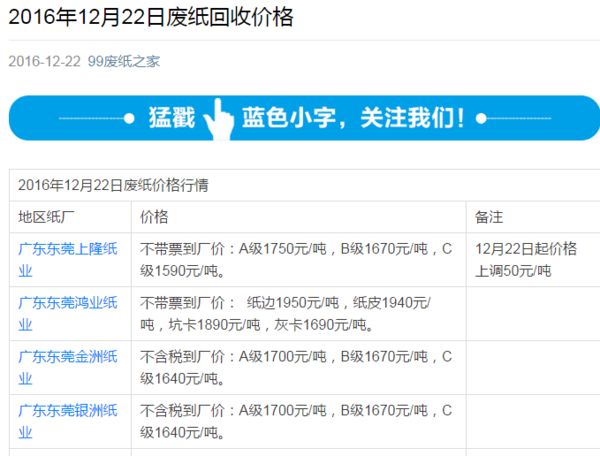The width and height of the screenshot is (600, 456).
Task: Click the 价格 column header
Action: coord(154,217)
